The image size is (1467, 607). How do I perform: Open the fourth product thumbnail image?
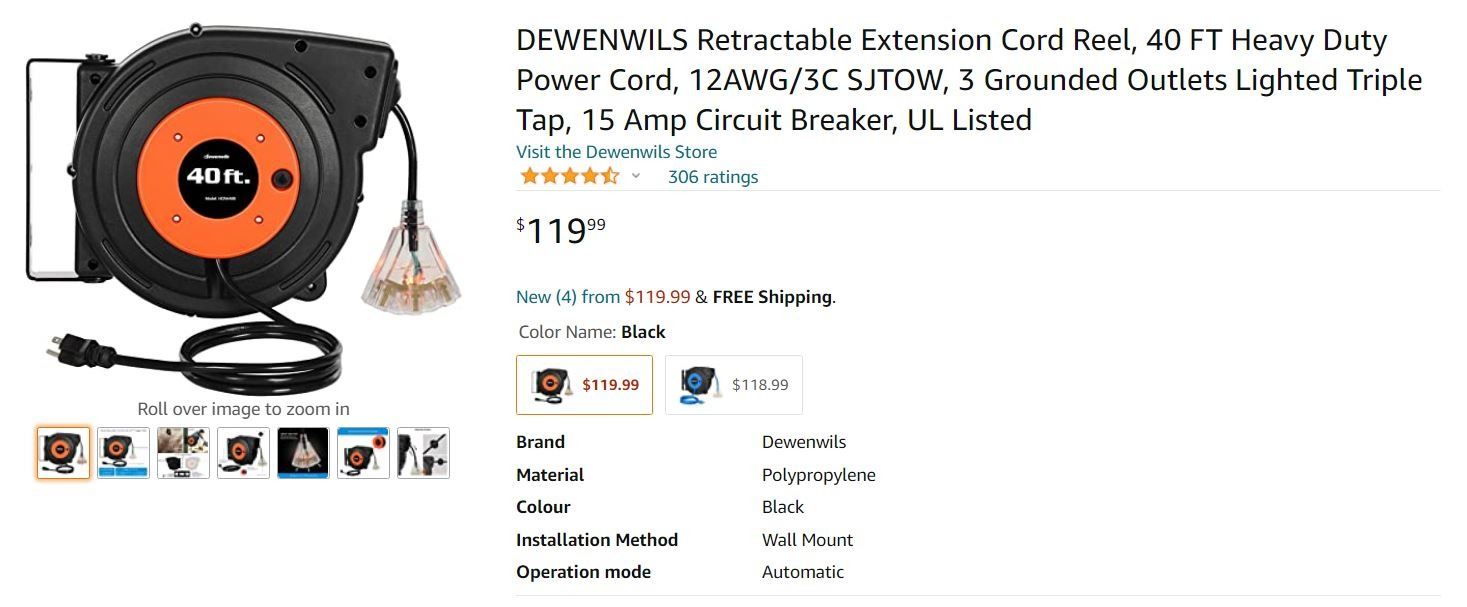pyautogui.click(x=243, y=453)
